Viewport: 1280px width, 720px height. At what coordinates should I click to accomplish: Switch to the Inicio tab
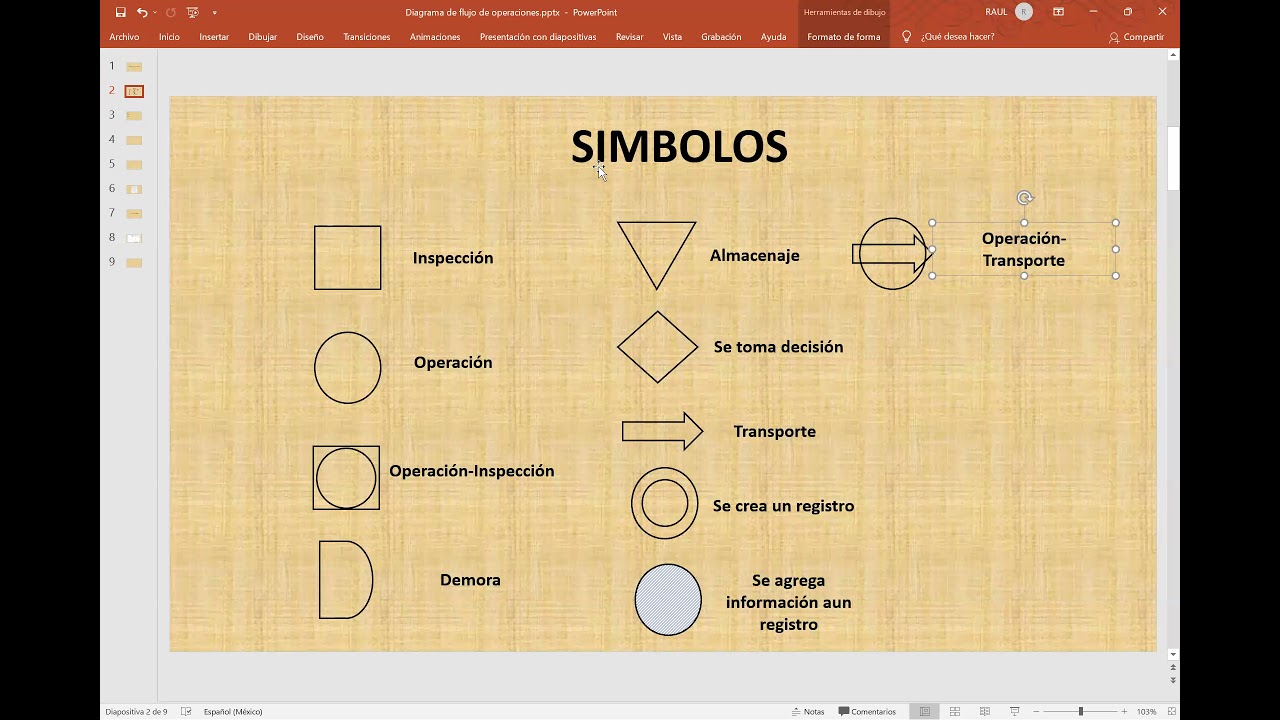coord(169,37)
